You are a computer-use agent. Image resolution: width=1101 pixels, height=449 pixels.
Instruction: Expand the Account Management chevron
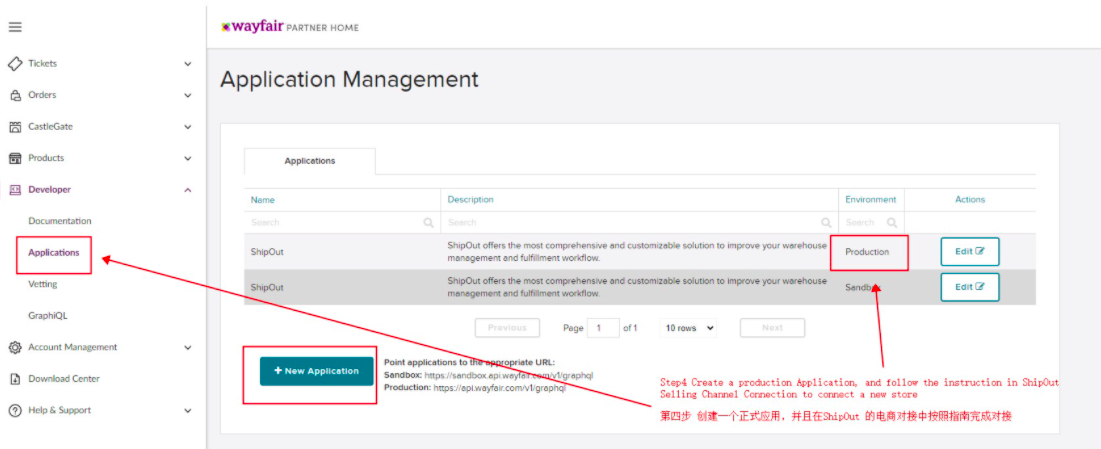tap(187, 347)
